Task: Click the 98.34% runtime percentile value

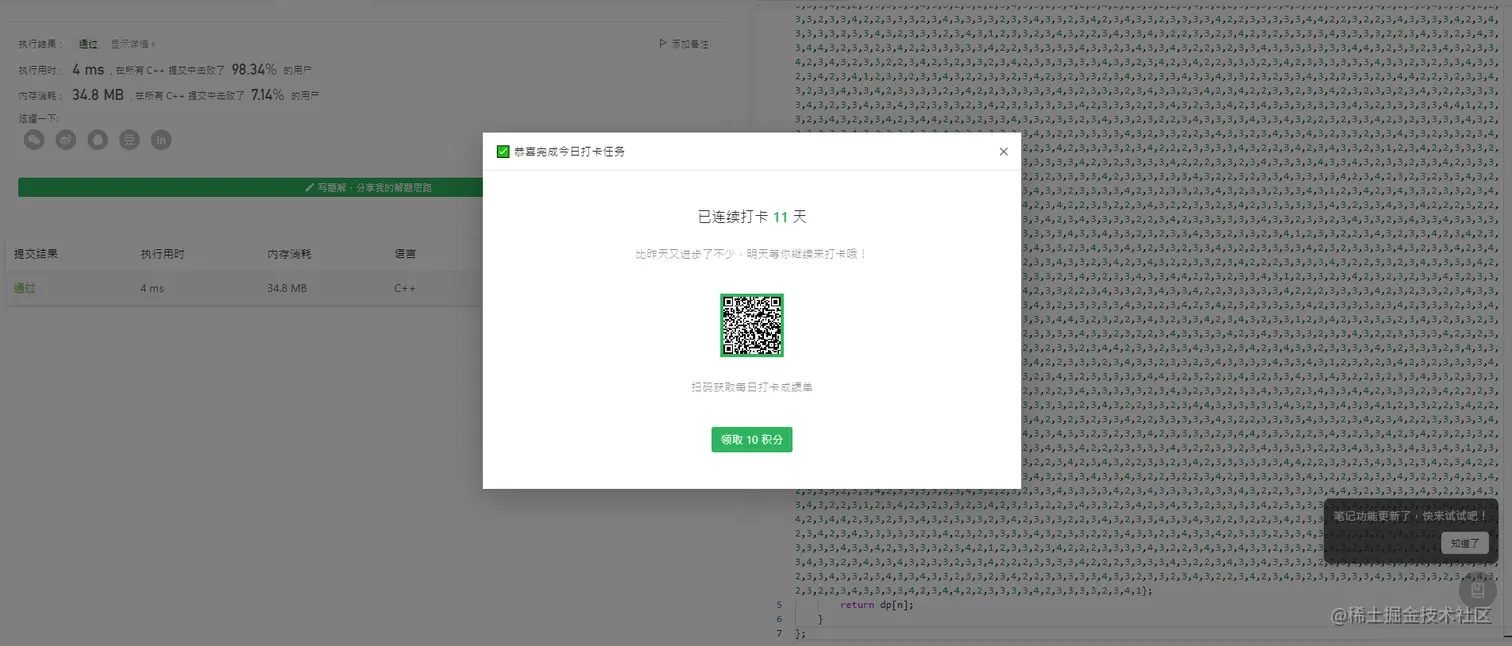Action: pos(254,70)
